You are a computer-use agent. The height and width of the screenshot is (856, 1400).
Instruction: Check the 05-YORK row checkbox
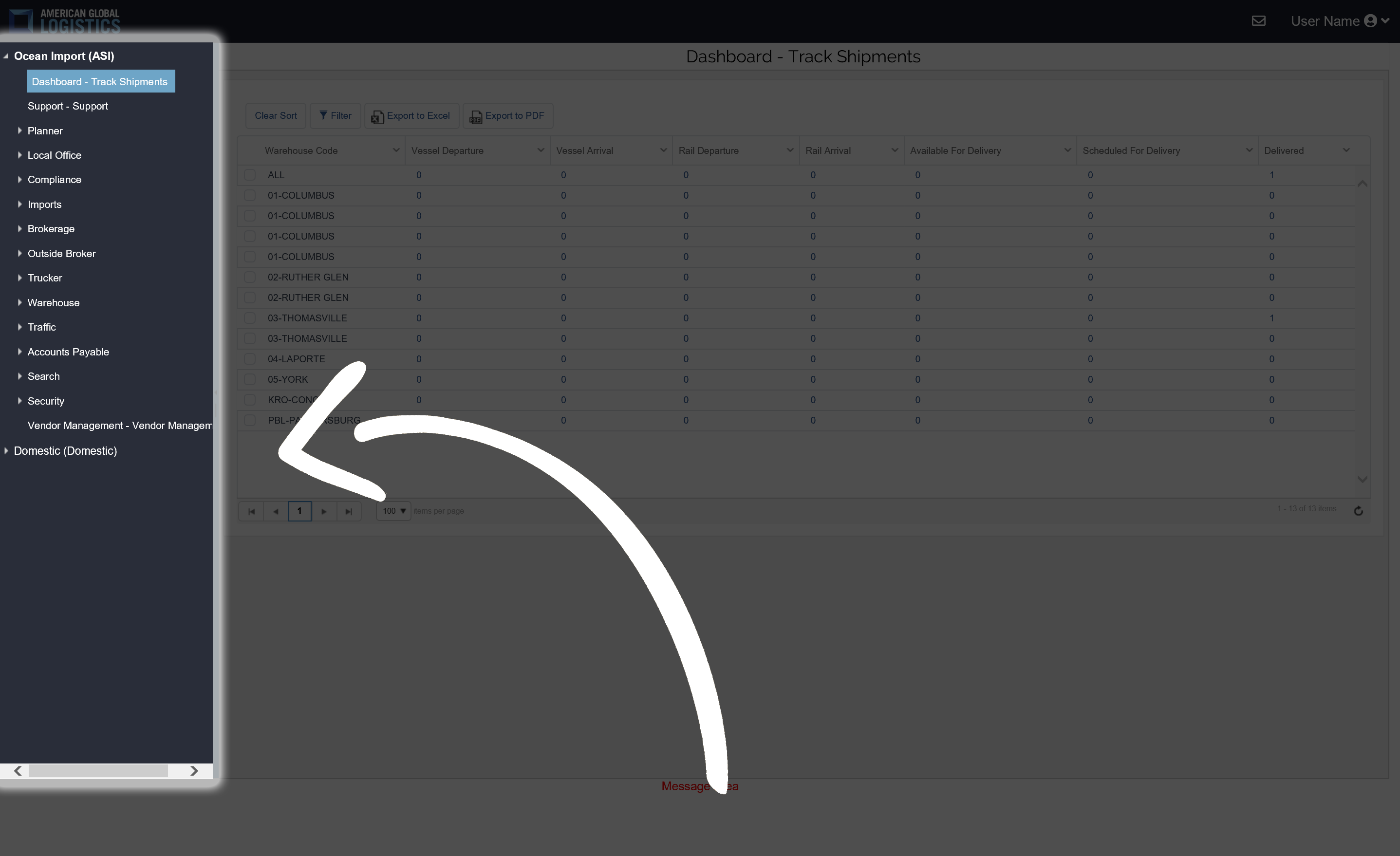tap(249, 379)
